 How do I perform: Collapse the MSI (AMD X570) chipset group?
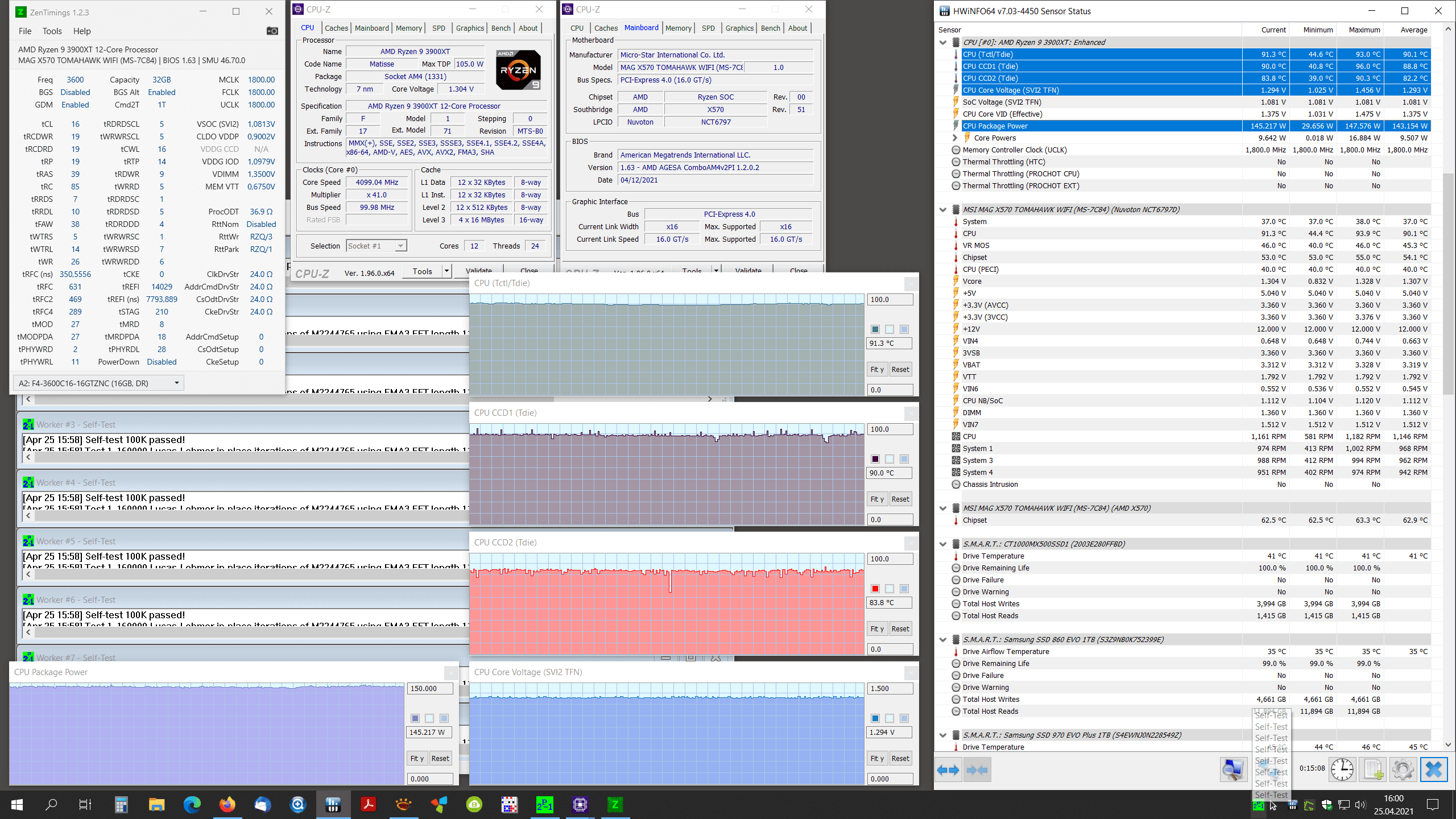point(943,508)
